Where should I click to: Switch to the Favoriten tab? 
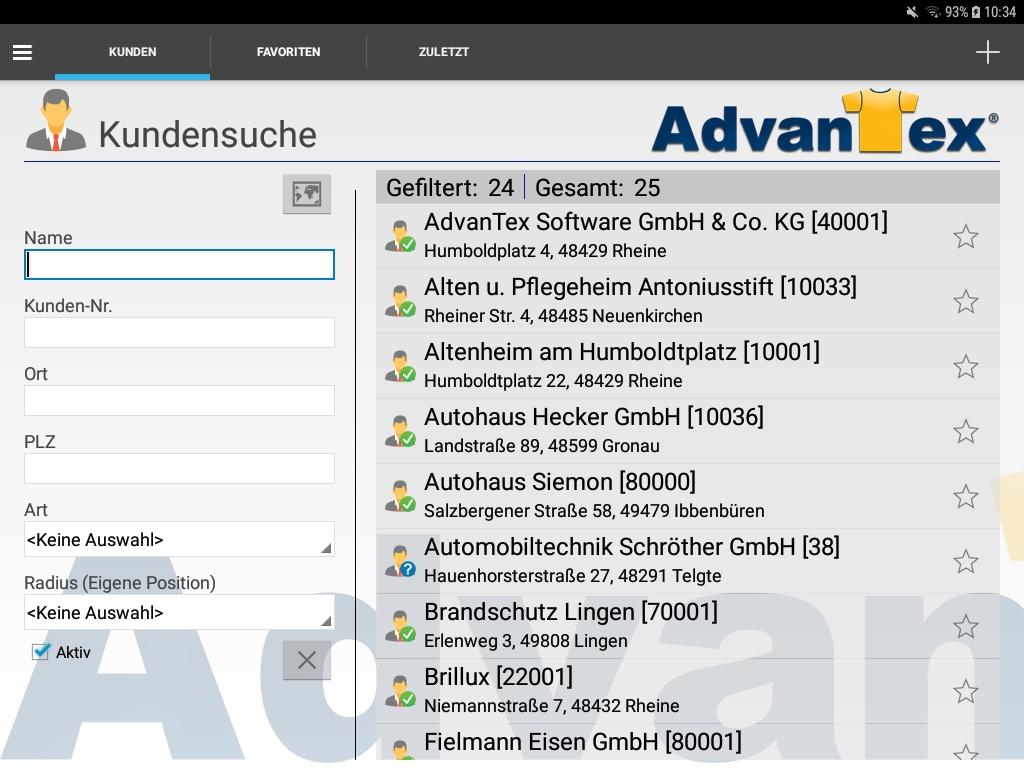[289, 52]
